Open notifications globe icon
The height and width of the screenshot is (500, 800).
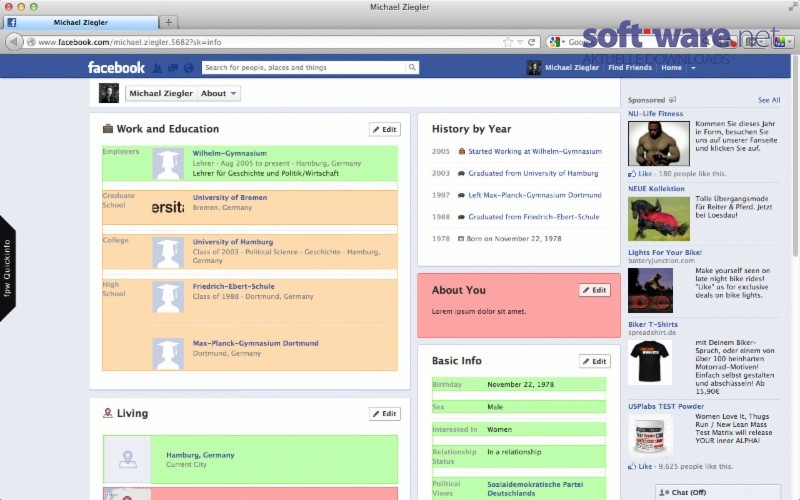coord(189,67)
